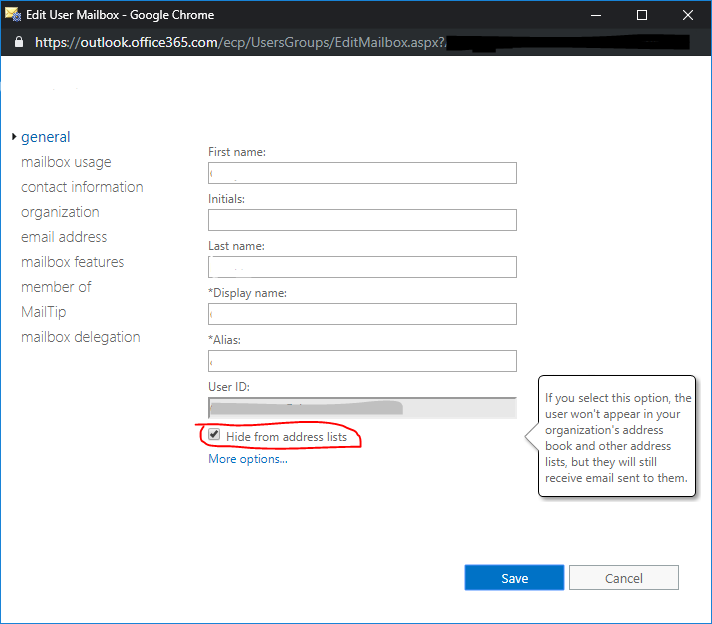Cancel editing the mailbox
The width and height of the screenshot is (712, 624).
click(623, 578)
